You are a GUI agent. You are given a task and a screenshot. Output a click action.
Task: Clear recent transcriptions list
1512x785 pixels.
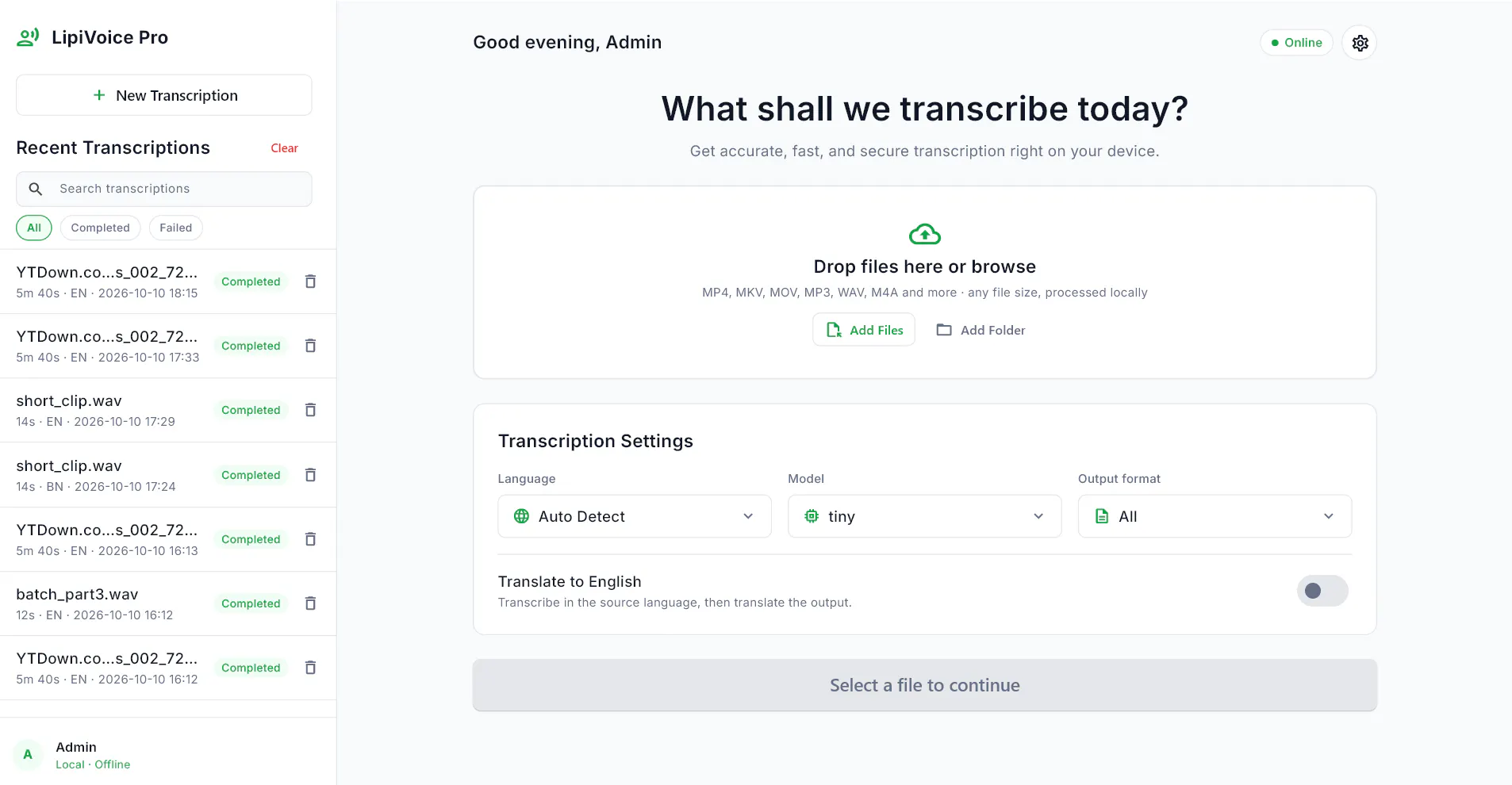[x=284, y=148]
